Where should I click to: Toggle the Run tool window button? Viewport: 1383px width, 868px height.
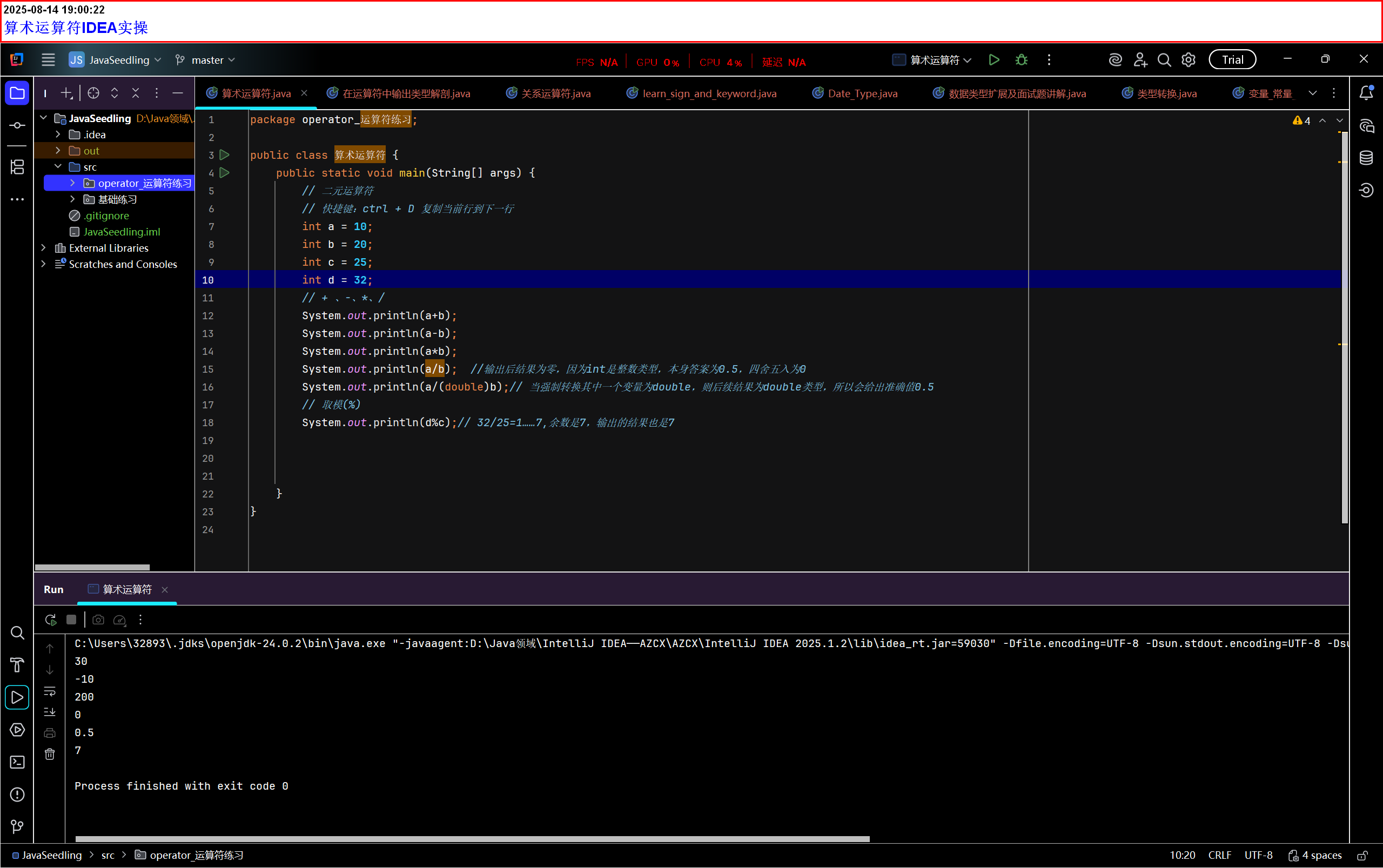(17, 697)
